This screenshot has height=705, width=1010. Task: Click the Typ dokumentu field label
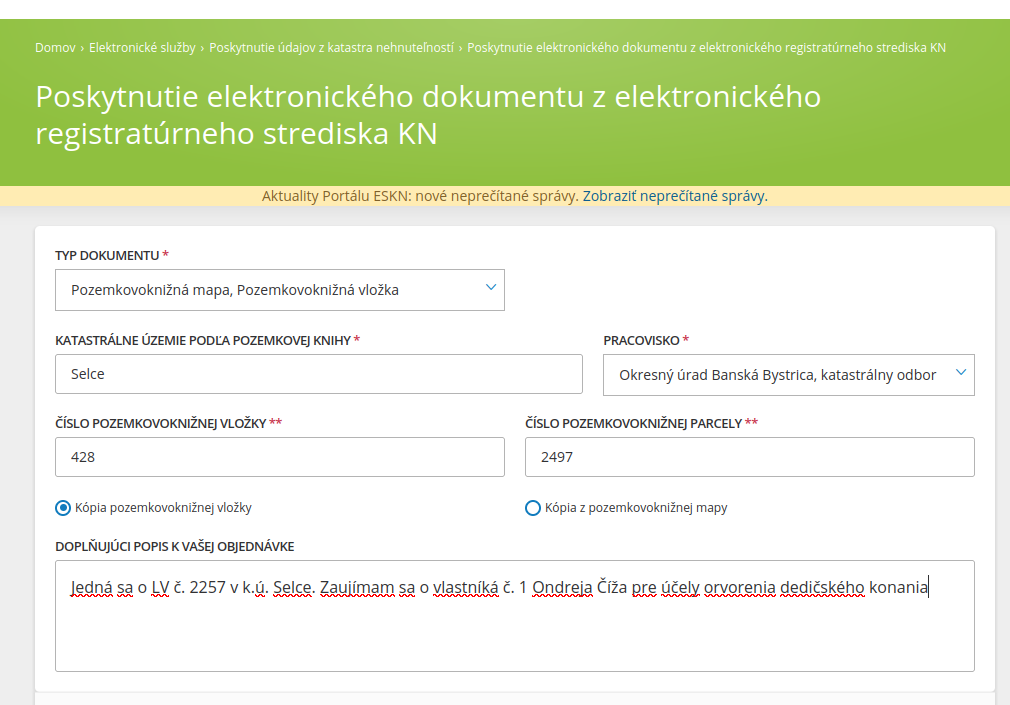(107, 256)
